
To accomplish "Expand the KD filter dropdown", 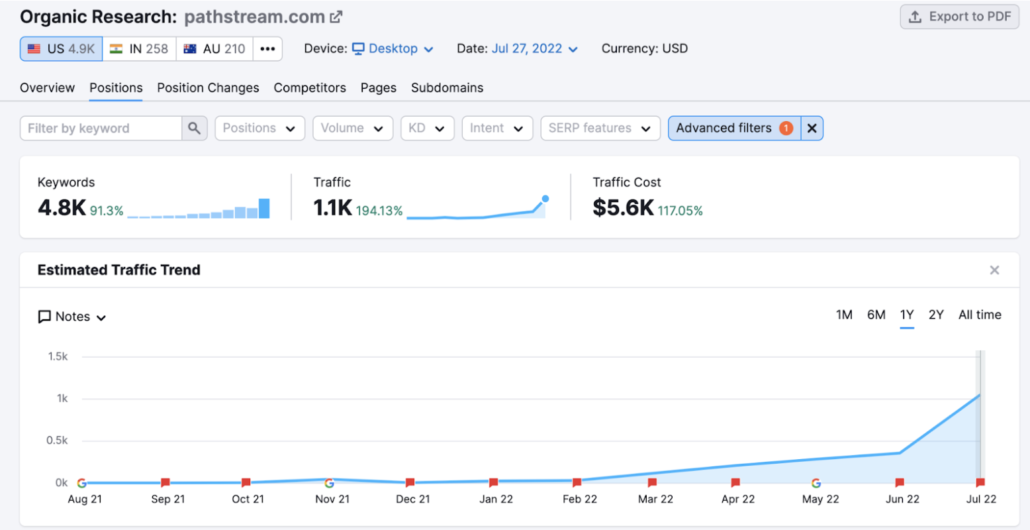I will click(428, 128).
